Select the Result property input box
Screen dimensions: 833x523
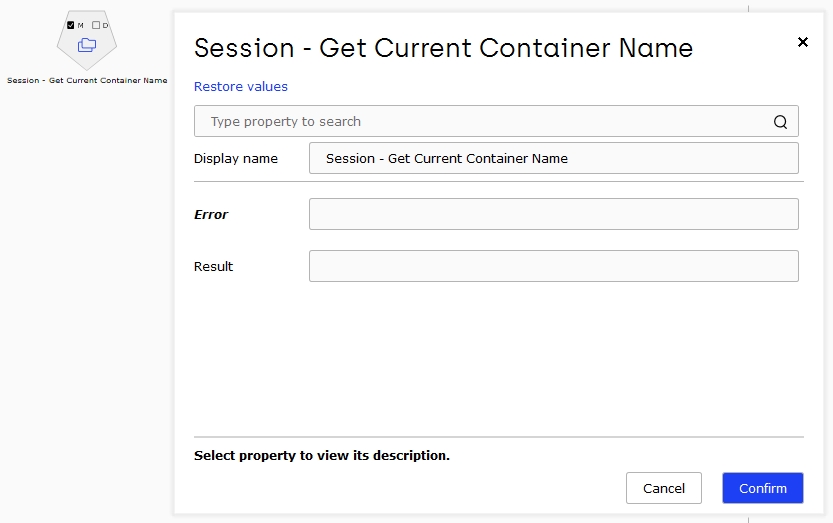point(554,266)
